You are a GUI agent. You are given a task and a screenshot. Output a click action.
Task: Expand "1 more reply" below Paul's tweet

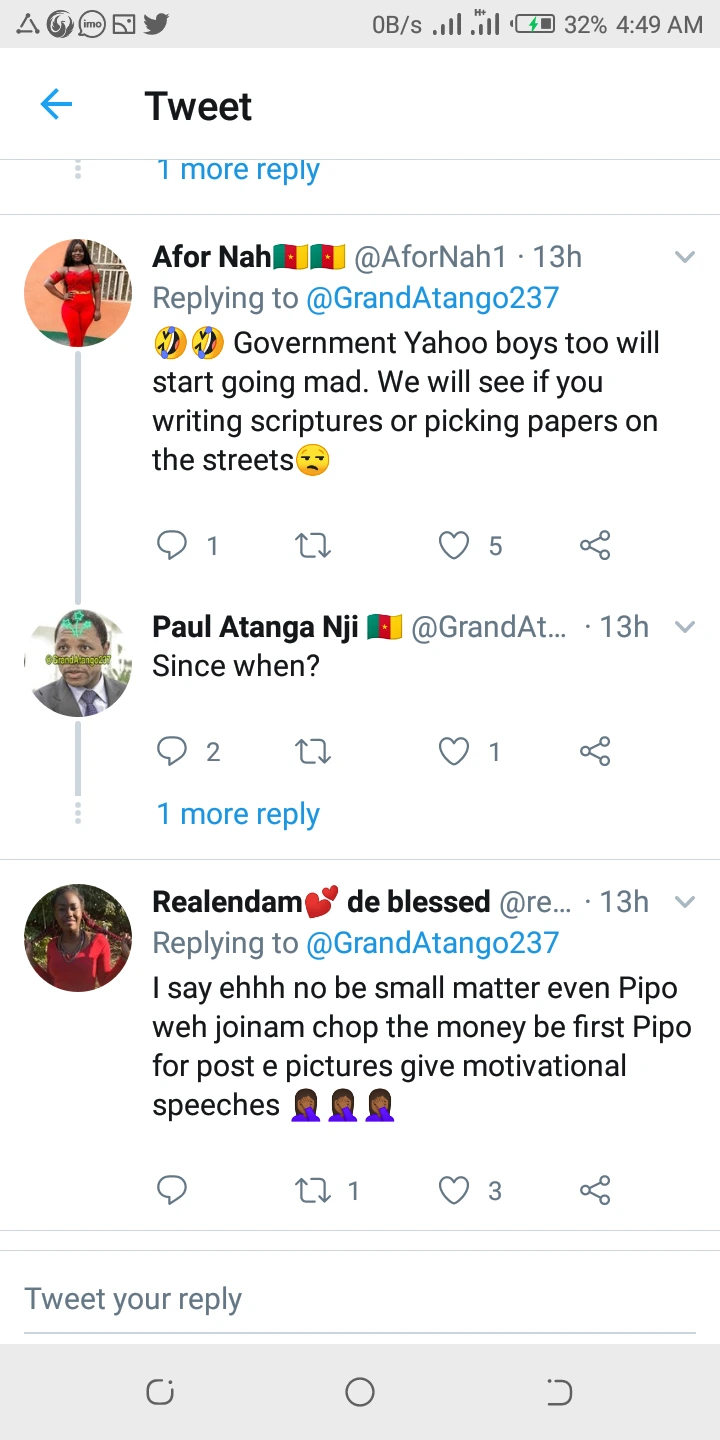click(x=238, y=814)
